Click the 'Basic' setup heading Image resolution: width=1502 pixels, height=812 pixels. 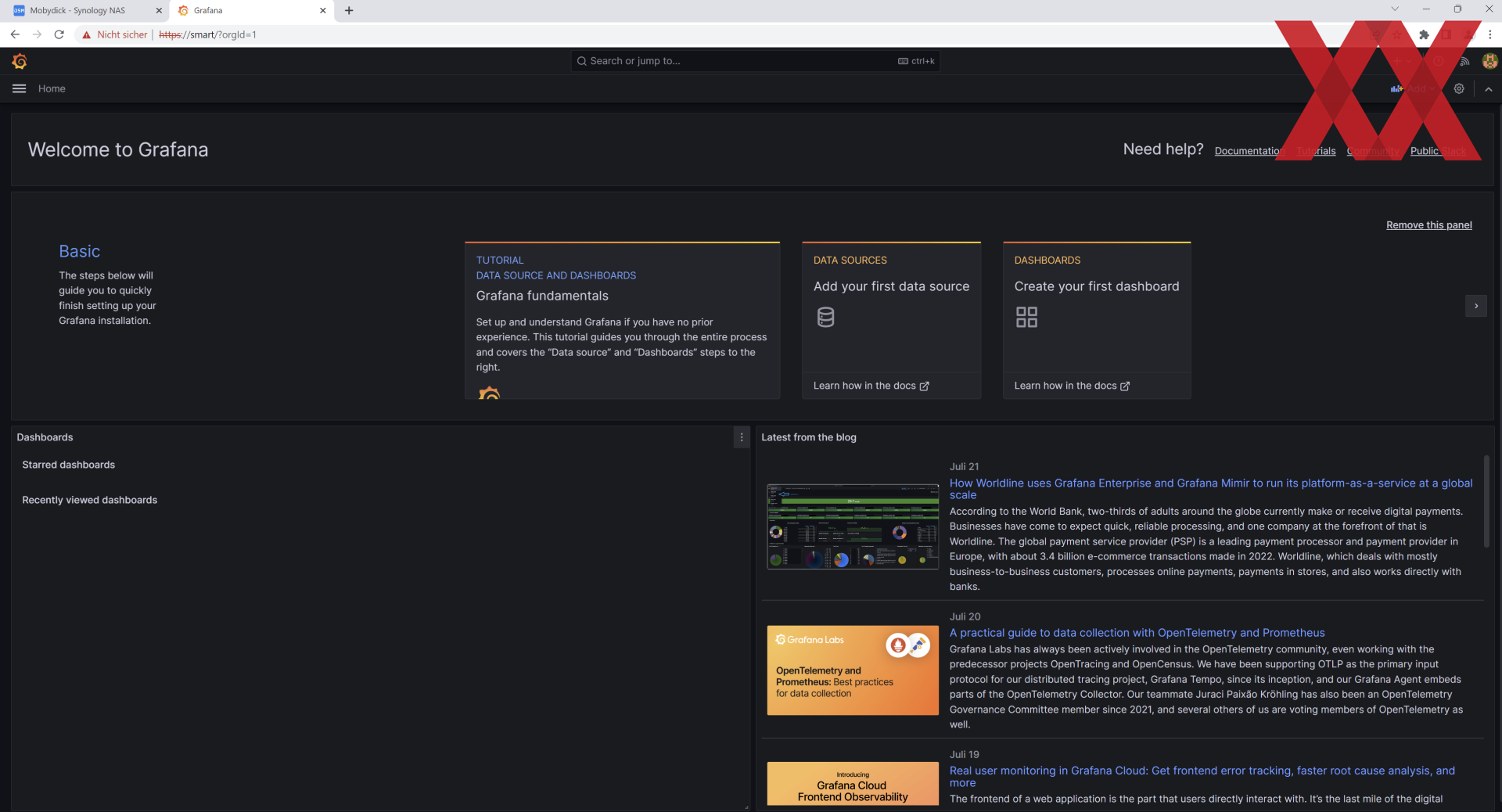click(x=80, y=251)
